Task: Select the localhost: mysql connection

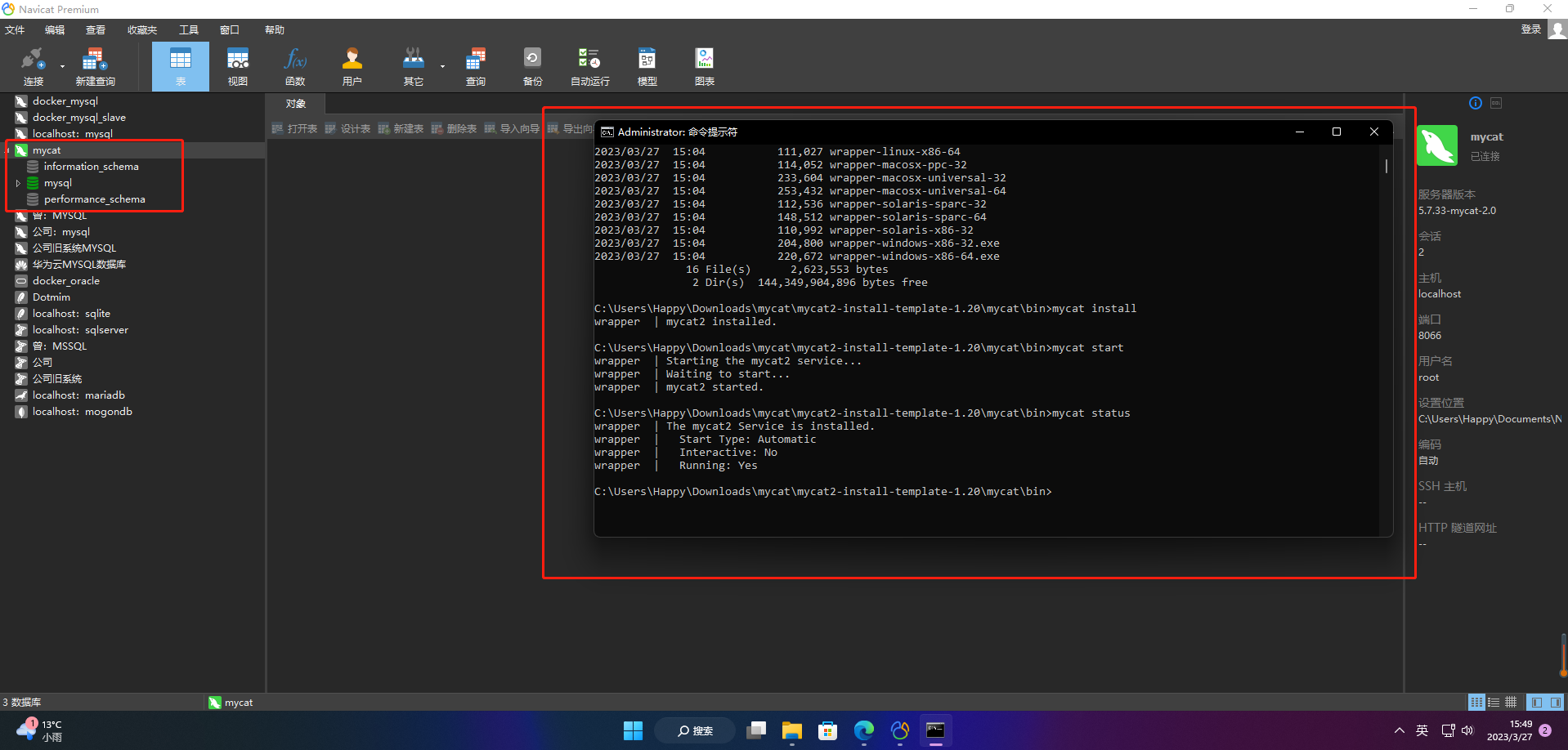Action: (x=73, y=134)
